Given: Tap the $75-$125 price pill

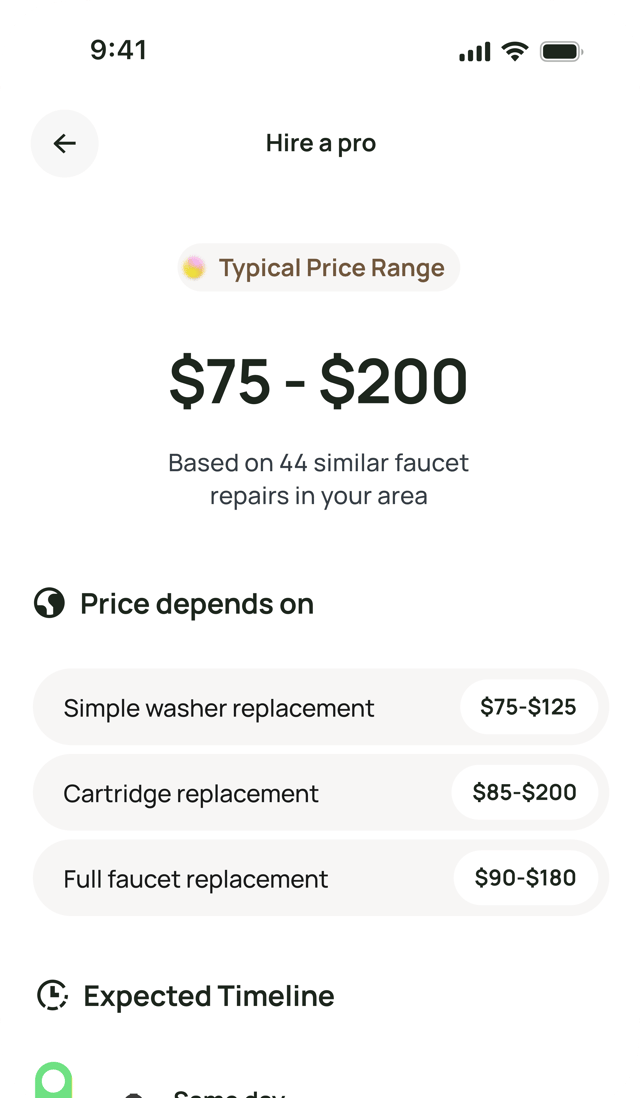Looking at the screenshot, I should (x=528, y=707).
